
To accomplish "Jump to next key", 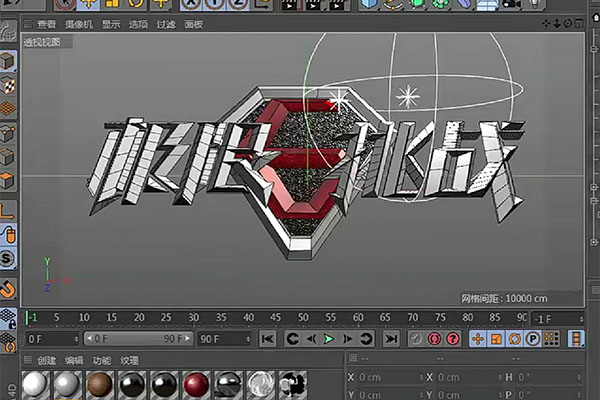I will click(x=365, y=339).
